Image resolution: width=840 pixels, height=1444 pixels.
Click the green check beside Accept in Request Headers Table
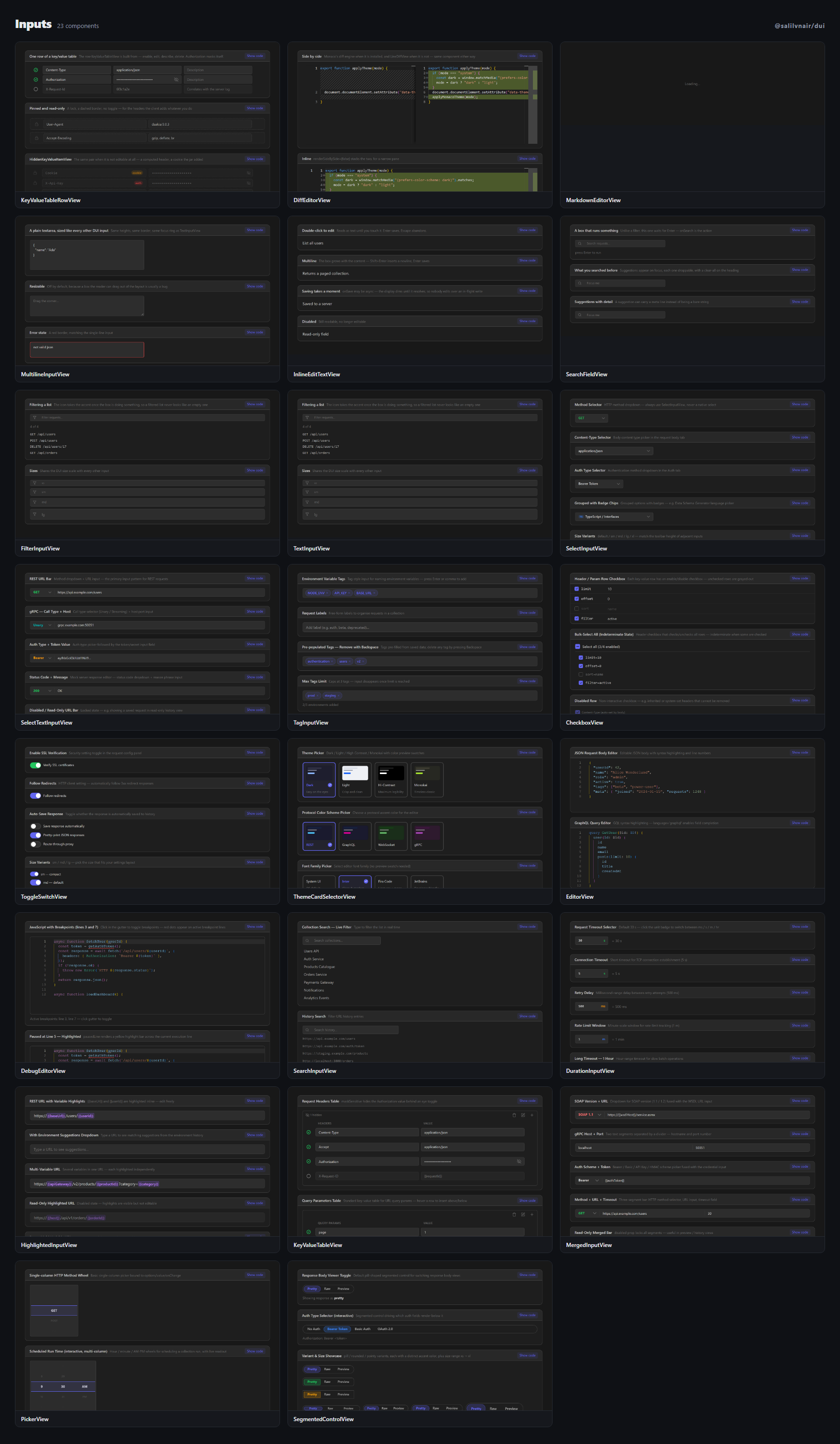(x=308, y=1147)
